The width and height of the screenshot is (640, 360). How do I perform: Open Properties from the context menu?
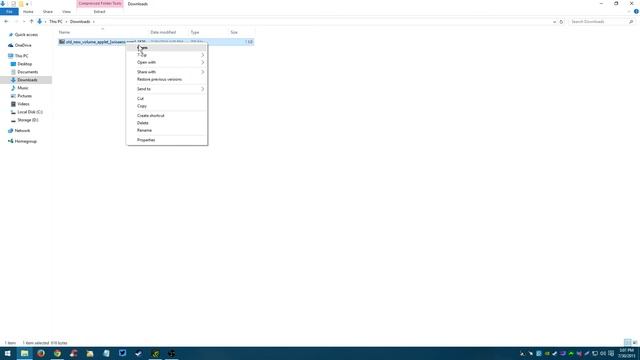[167, 140]
